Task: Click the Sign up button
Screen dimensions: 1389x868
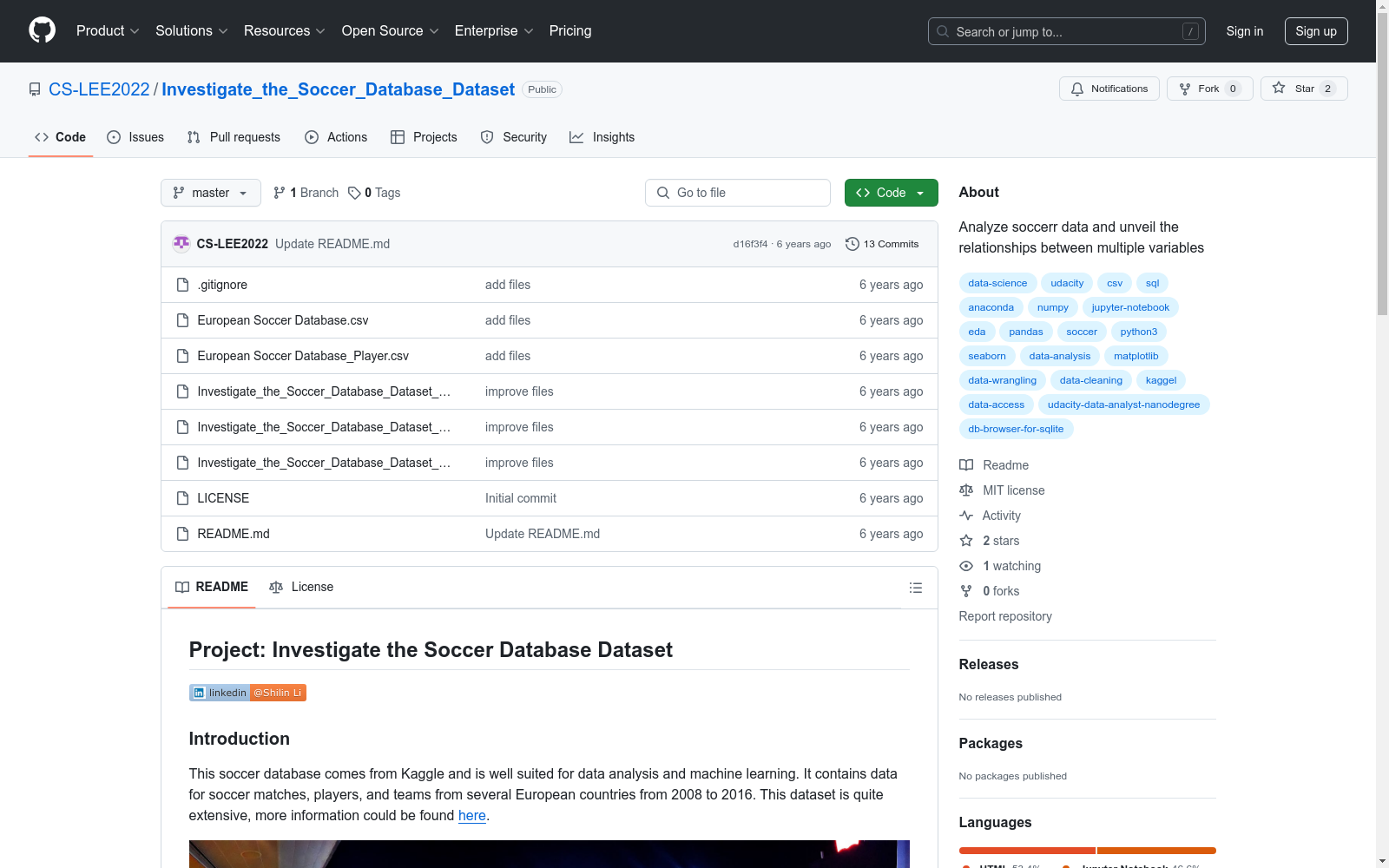Action: pos(1315,31)
